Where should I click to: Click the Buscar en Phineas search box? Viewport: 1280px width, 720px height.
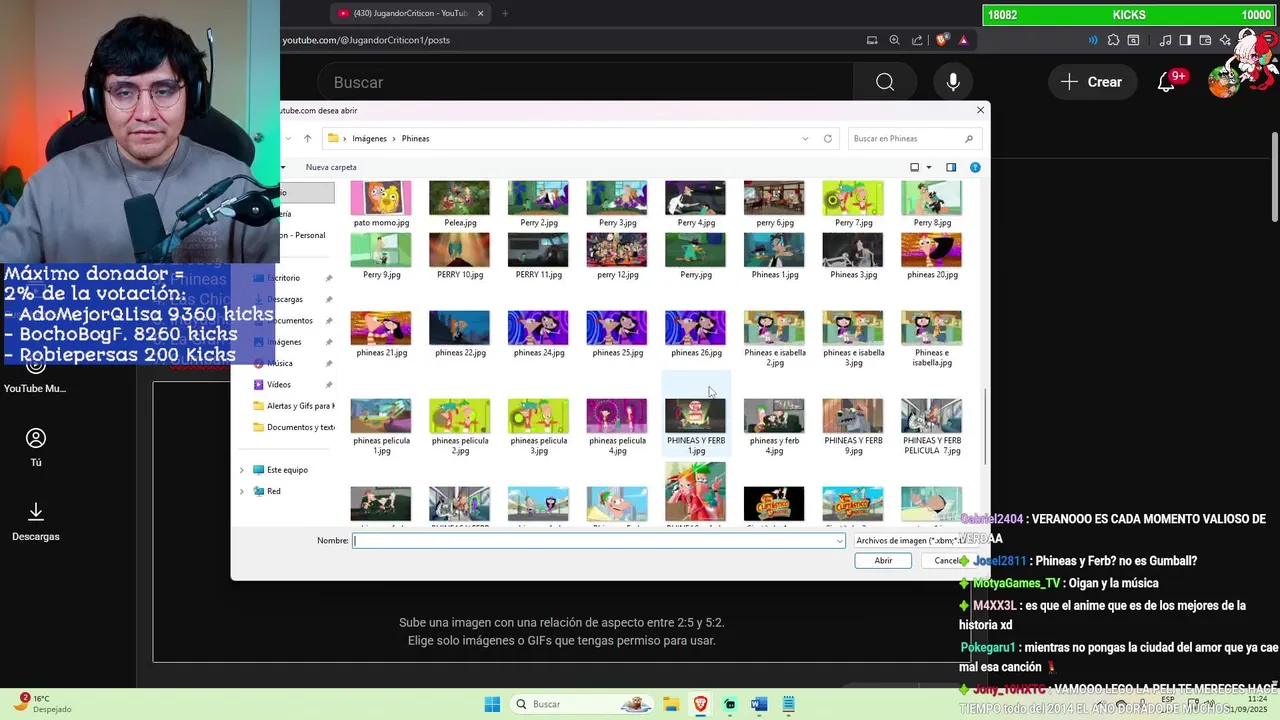coord(912,138)
